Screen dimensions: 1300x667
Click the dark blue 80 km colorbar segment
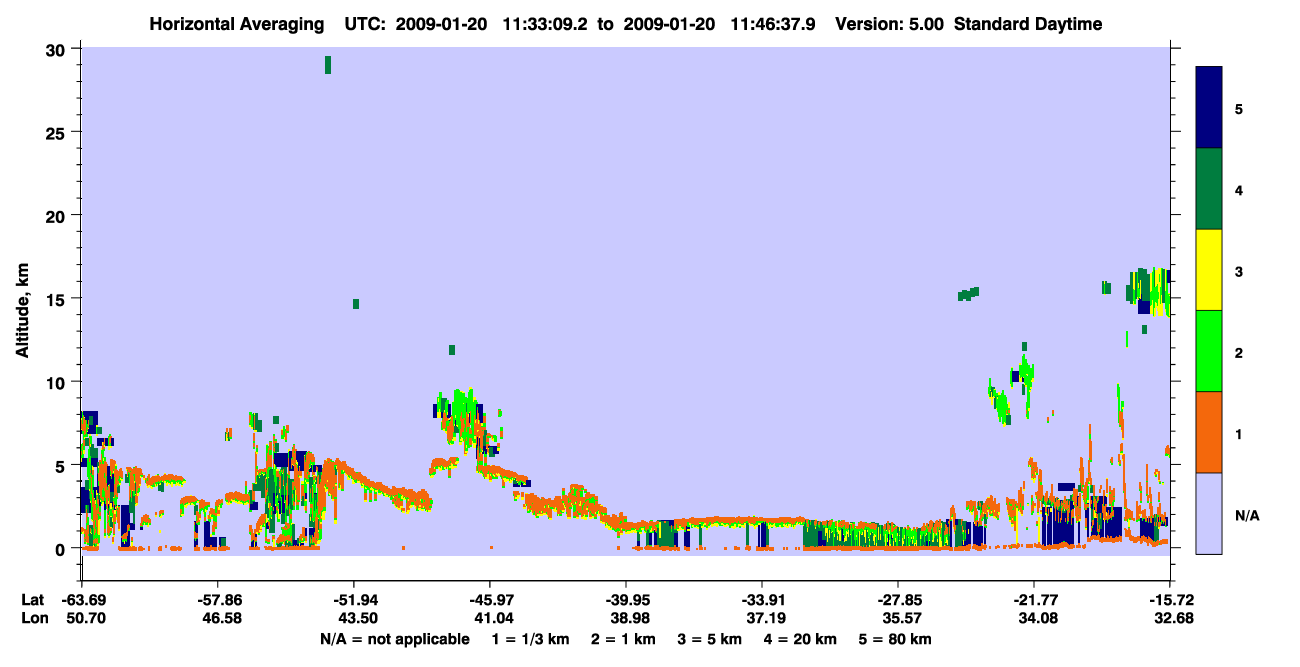coord(1209,108)
